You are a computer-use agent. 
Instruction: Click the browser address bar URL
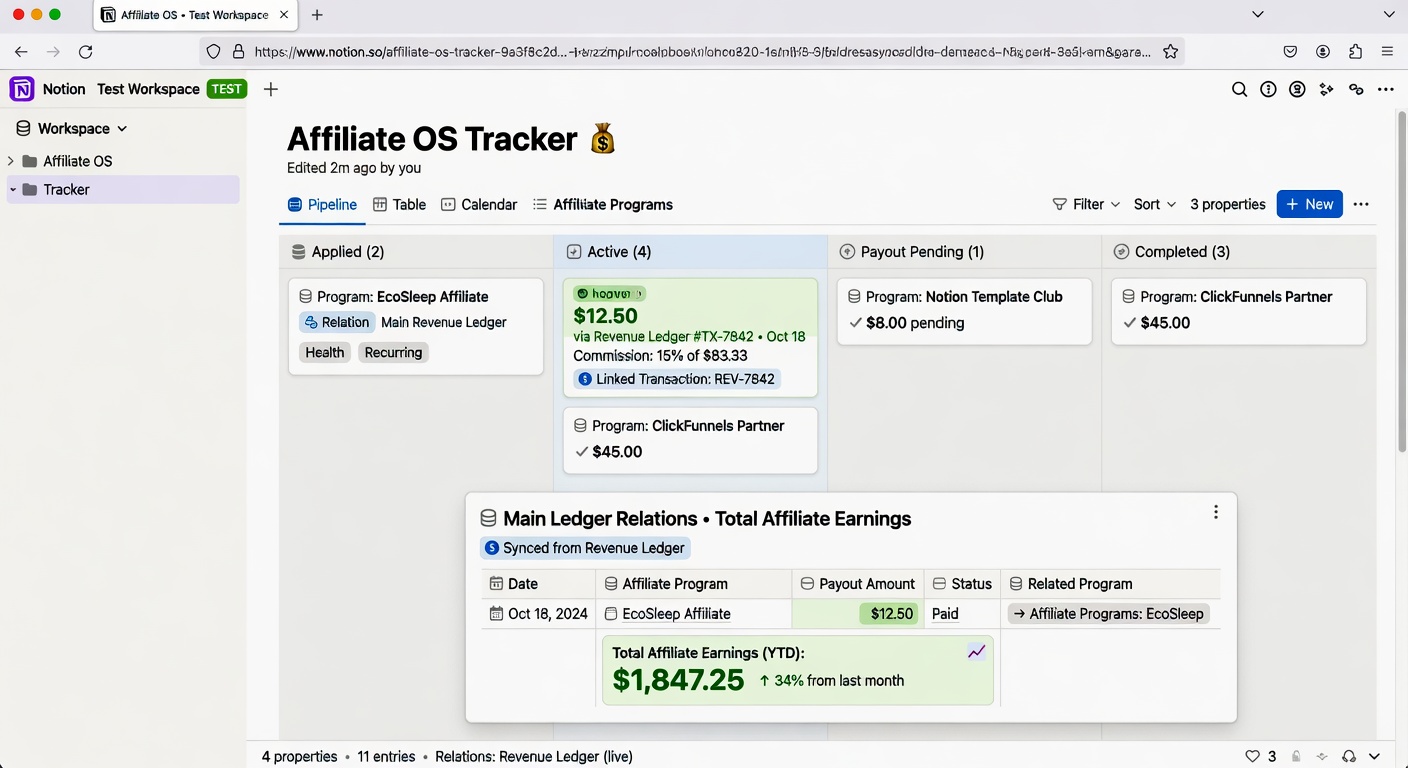pyautogui.click(x=702, y=52)
